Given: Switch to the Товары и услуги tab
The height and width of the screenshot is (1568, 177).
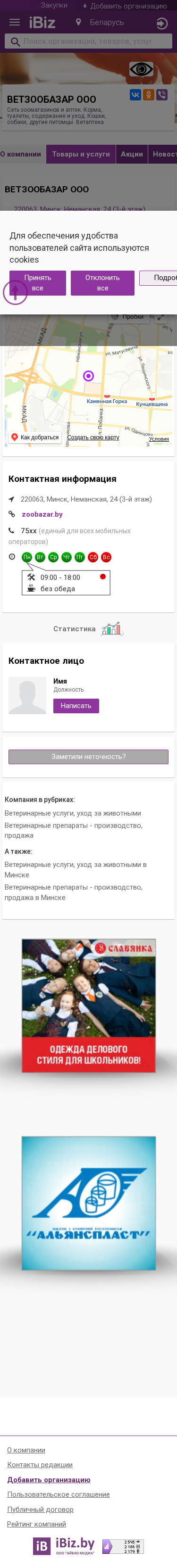Looking at the screenshot, I should 81,154.
